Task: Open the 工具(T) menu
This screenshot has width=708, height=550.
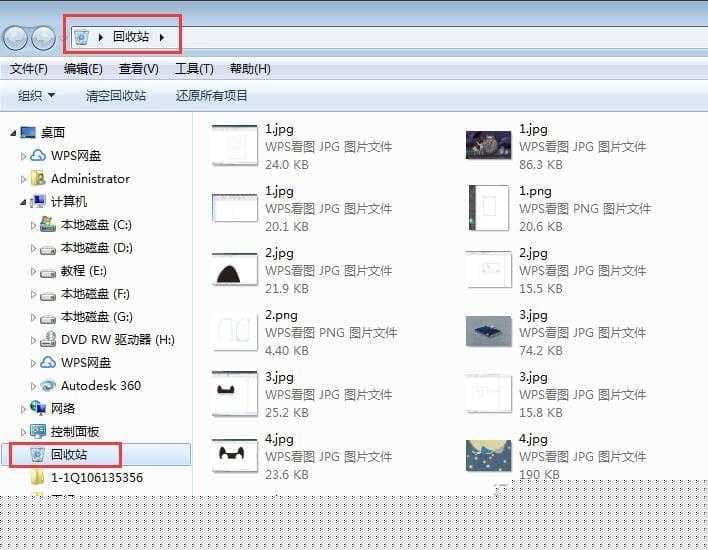Action: coord(194,69)
